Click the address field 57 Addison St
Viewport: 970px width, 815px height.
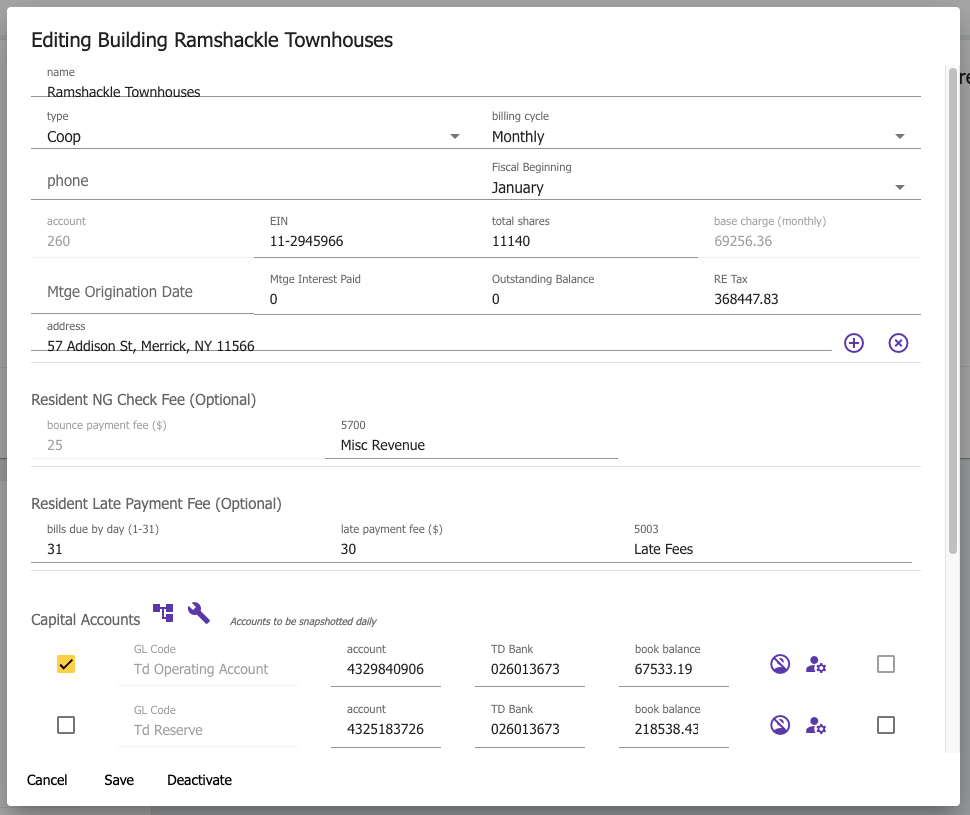click(x=431, y=336)
